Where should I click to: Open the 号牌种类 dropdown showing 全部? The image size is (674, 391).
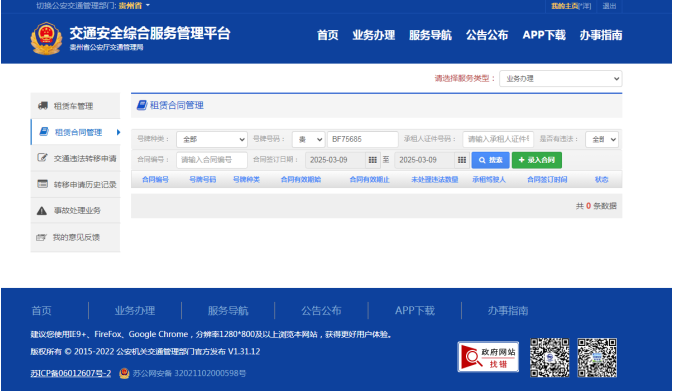tap(212, 139)
